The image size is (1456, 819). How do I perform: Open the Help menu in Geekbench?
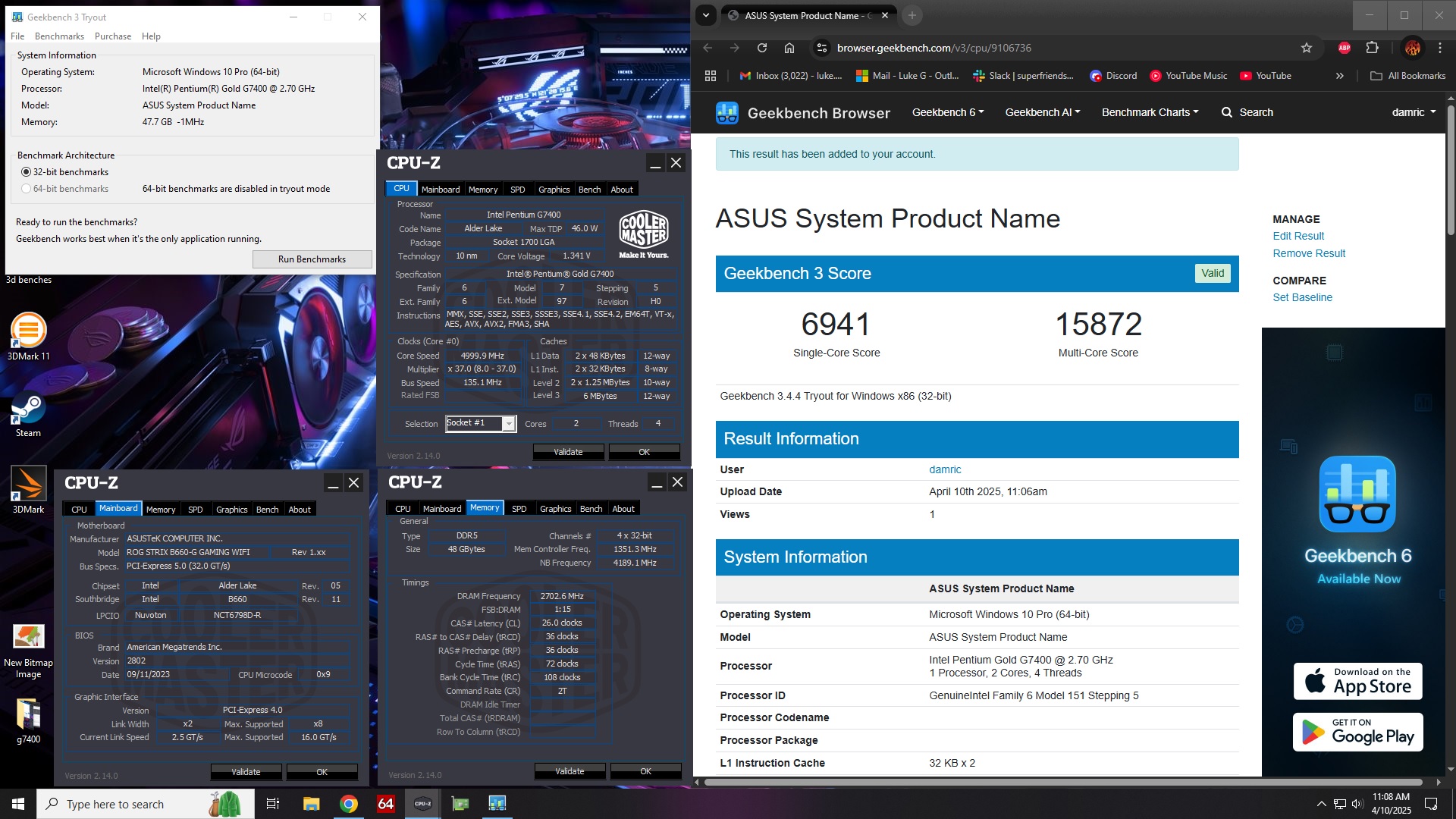(x=151, y=36)
